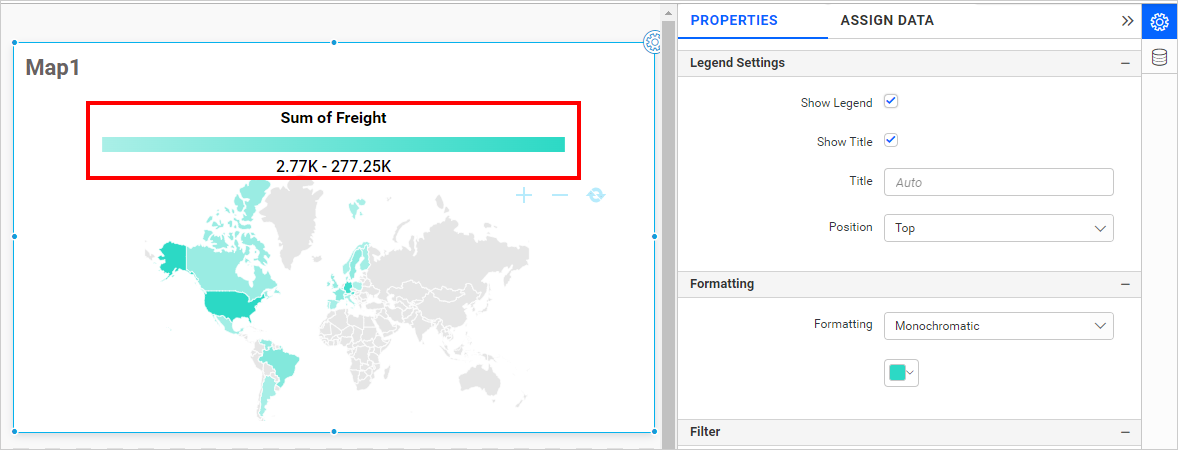The image size is (1178, 450).
Task: Zoom in on the map
Action: (x=524, y=195)
